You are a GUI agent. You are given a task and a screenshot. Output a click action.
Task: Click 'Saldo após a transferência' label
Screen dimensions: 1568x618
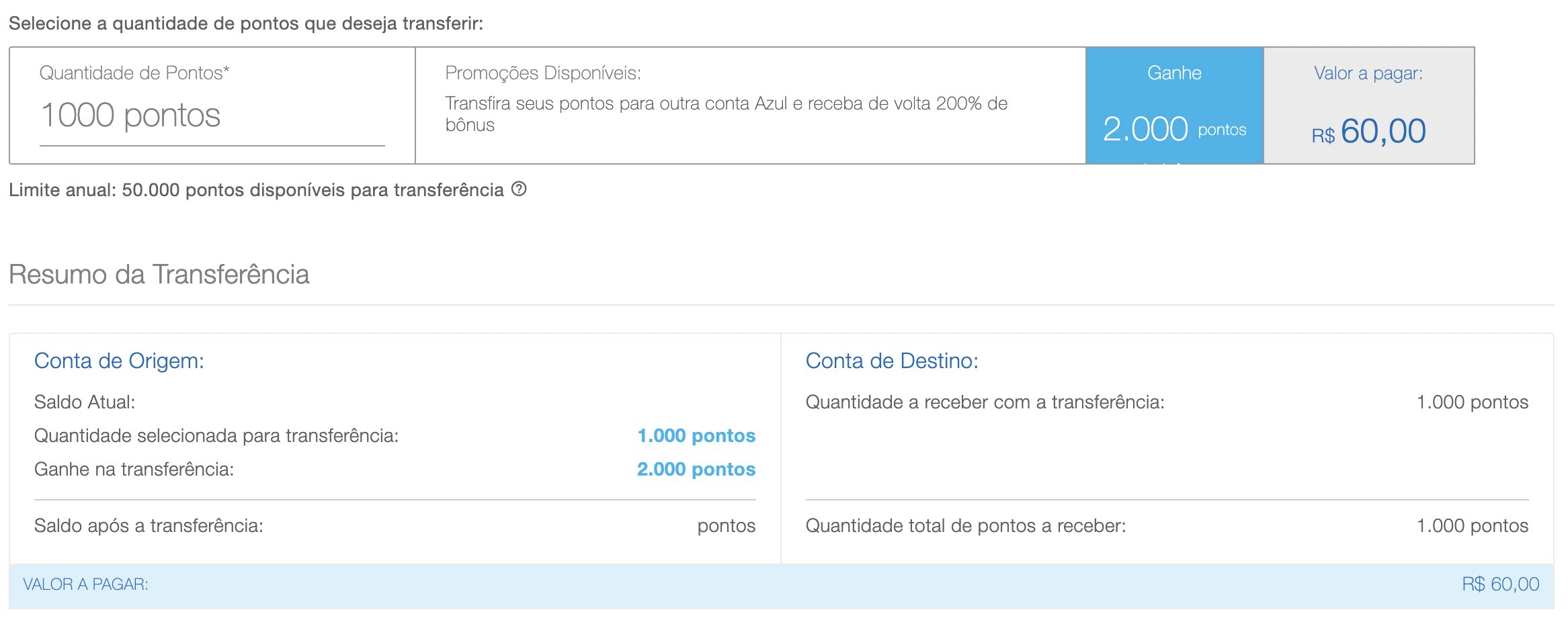point(149,526)
